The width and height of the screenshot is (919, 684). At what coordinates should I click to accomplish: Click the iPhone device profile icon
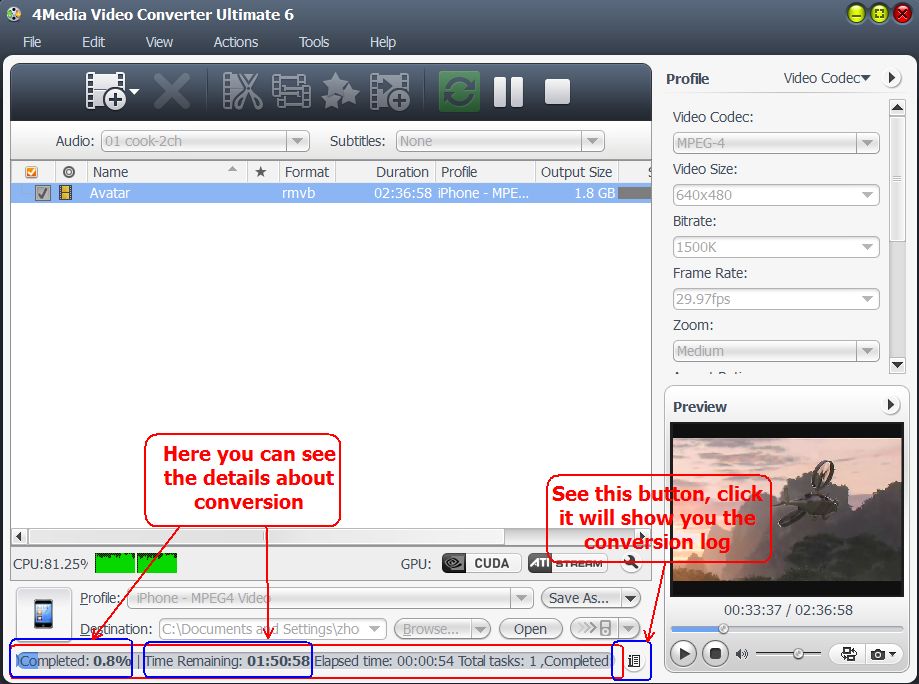pos(44,614)
